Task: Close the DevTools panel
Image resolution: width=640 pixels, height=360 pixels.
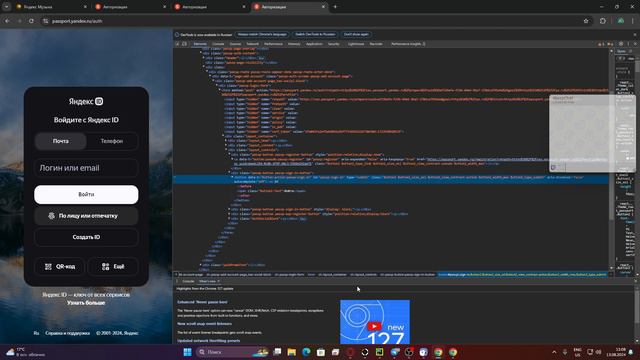Action: tap(635, 44)
